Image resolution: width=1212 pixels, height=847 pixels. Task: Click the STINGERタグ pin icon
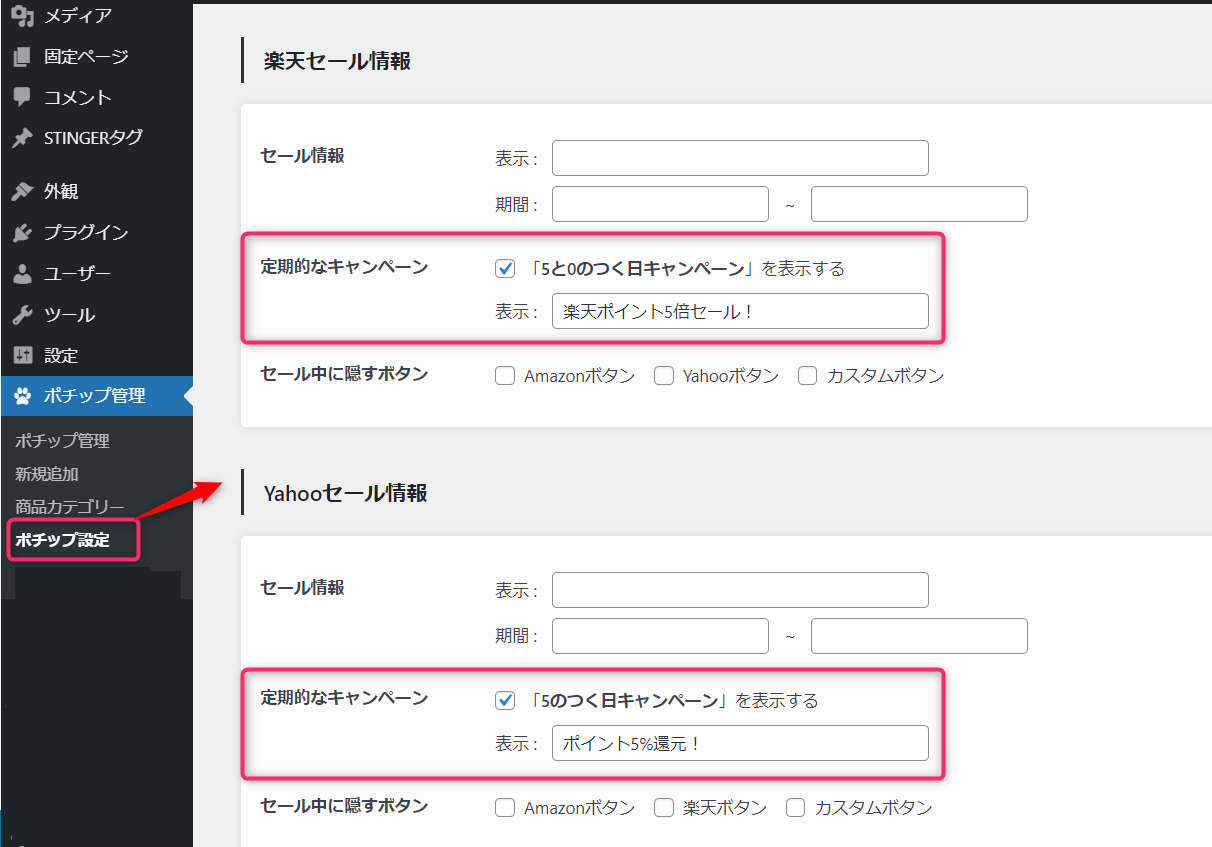click(22, 138)
